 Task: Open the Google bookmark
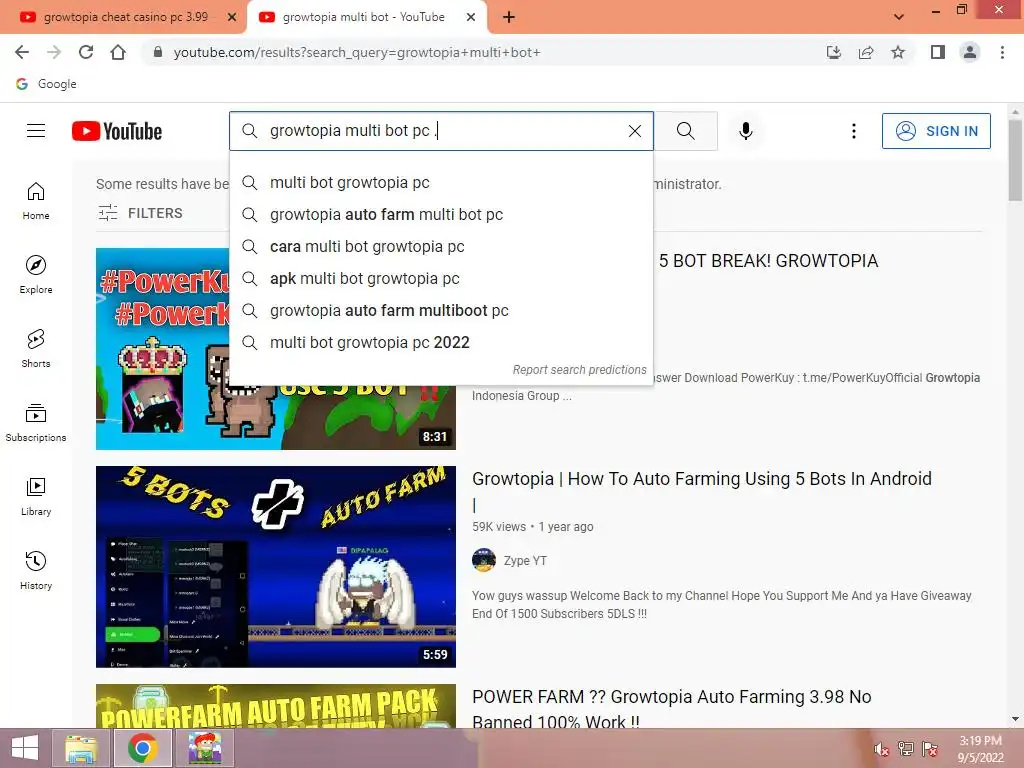pyautogui.click(x=46, y=84)
